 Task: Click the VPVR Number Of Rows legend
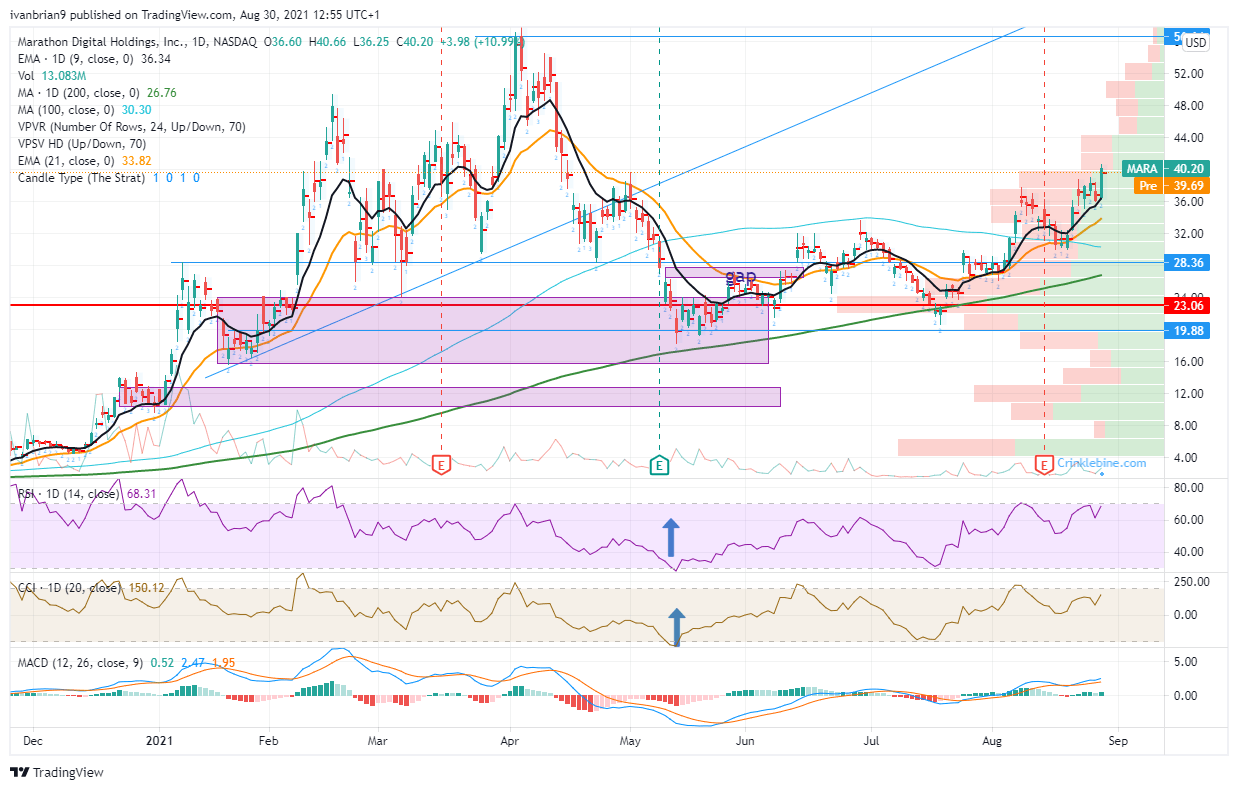[x=131, y=127]
